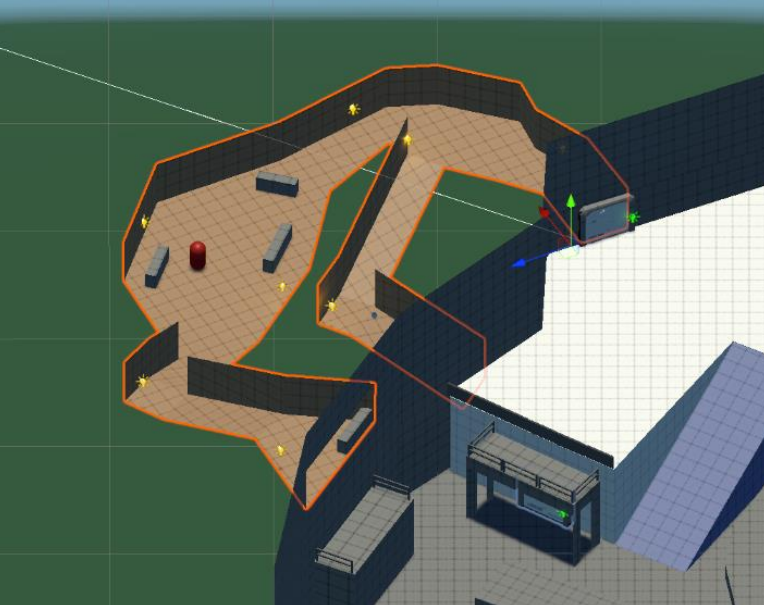This screenshot has width=764, height=605.
Task: Select yellow light at bottom floor tip
Action: click(x=281, y=450)
